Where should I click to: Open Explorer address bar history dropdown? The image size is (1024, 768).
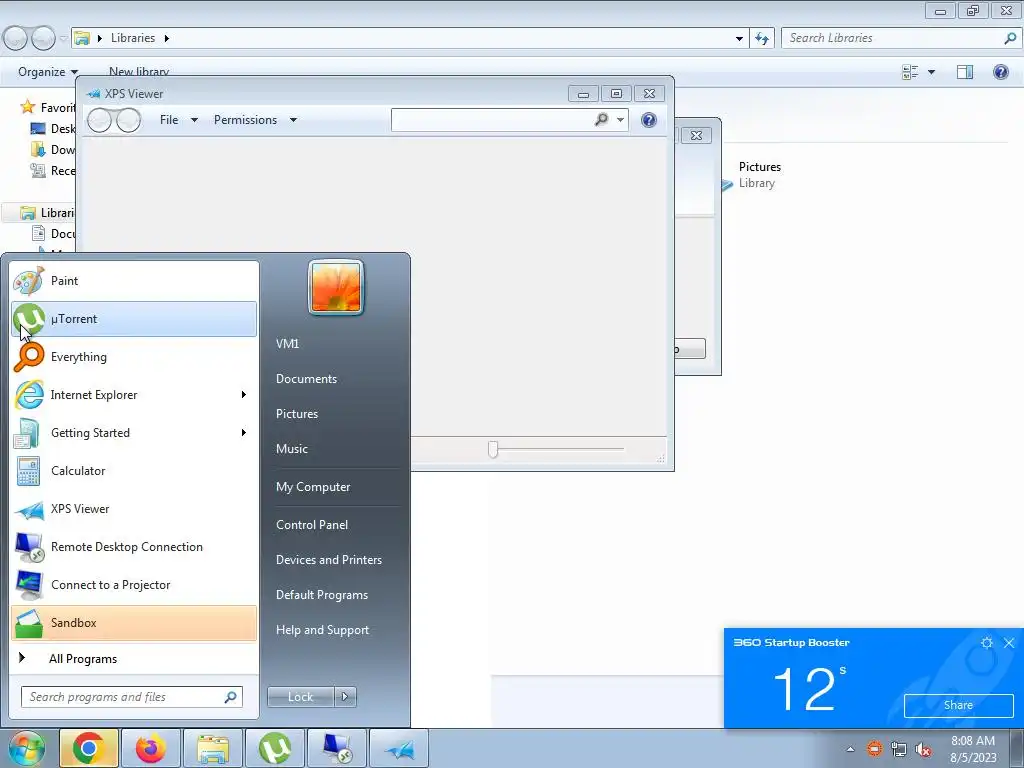tap(739, 39)
